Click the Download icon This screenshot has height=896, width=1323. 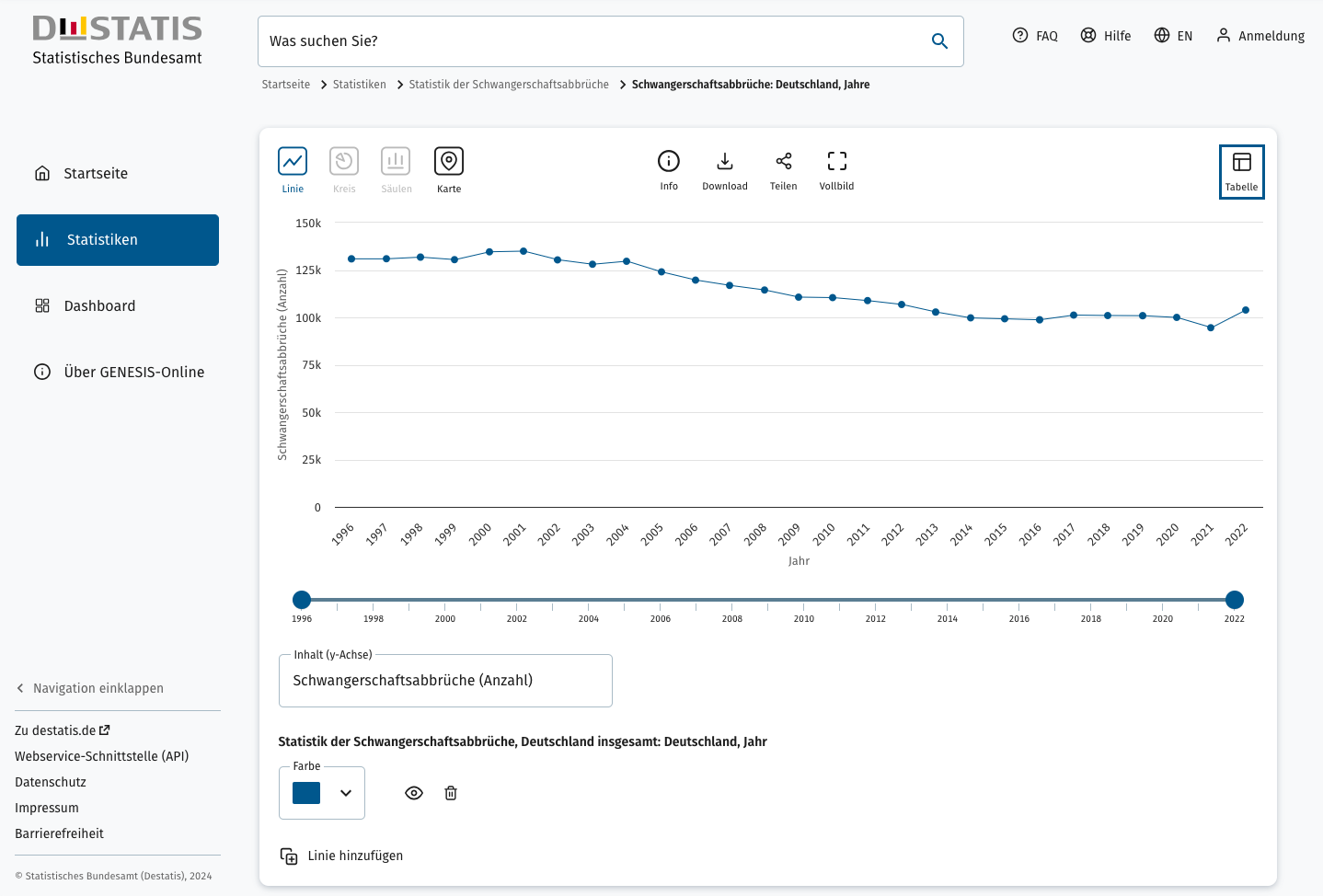[x=725, y=162]
